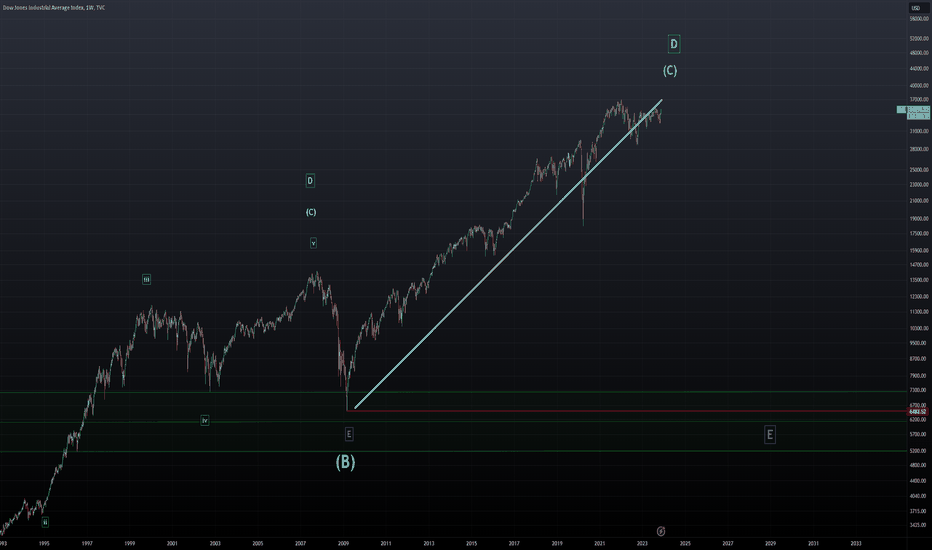Screen dimensions: 932x550
Task: Select the boxed 'D' label above the 2007 peak
Action: [310, 180]
